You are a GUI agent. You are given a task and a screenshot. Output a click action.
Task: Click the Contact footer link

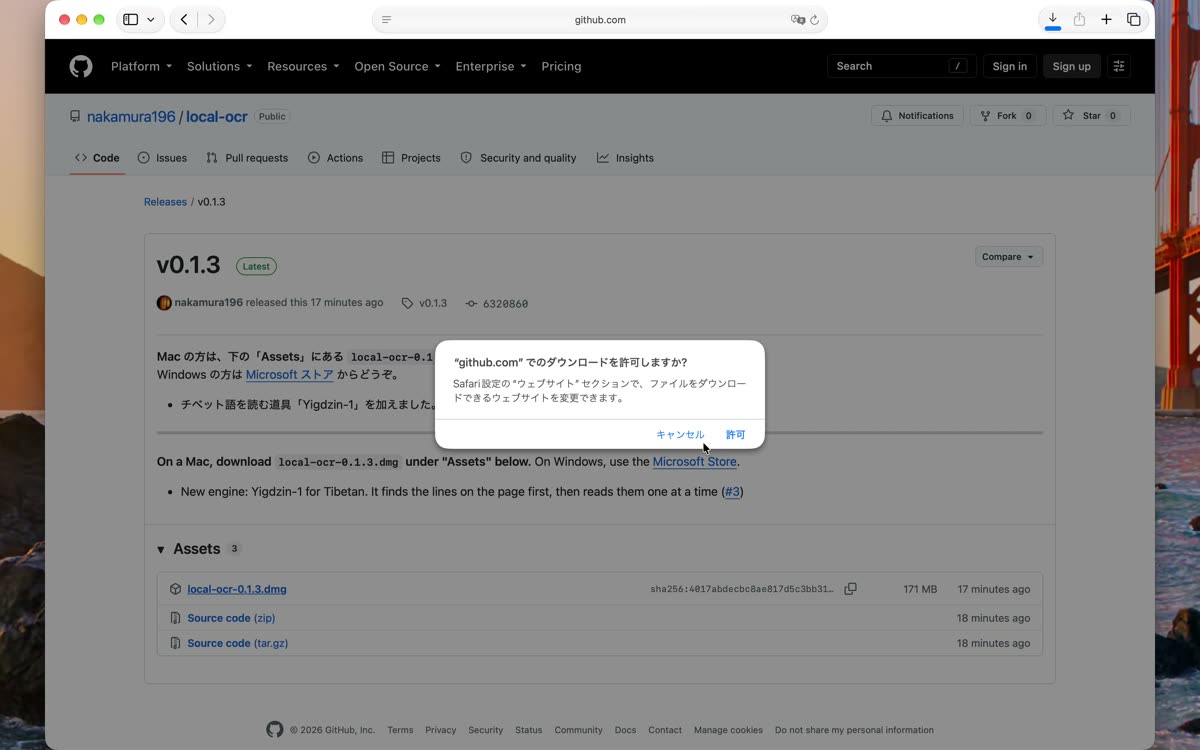click(665, 730)
